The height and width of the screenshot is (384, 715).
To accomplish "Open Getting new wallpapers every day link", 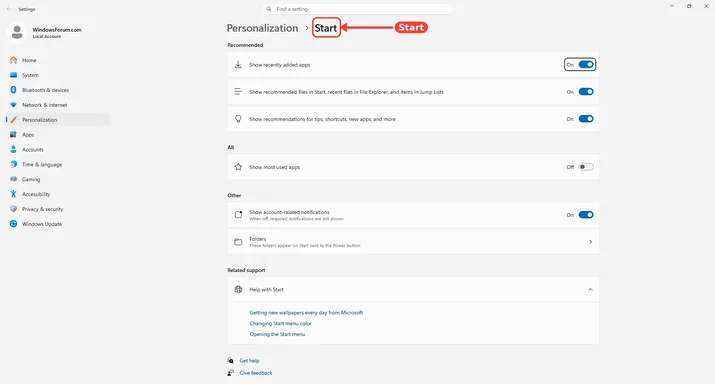I will tap(306, 312).
